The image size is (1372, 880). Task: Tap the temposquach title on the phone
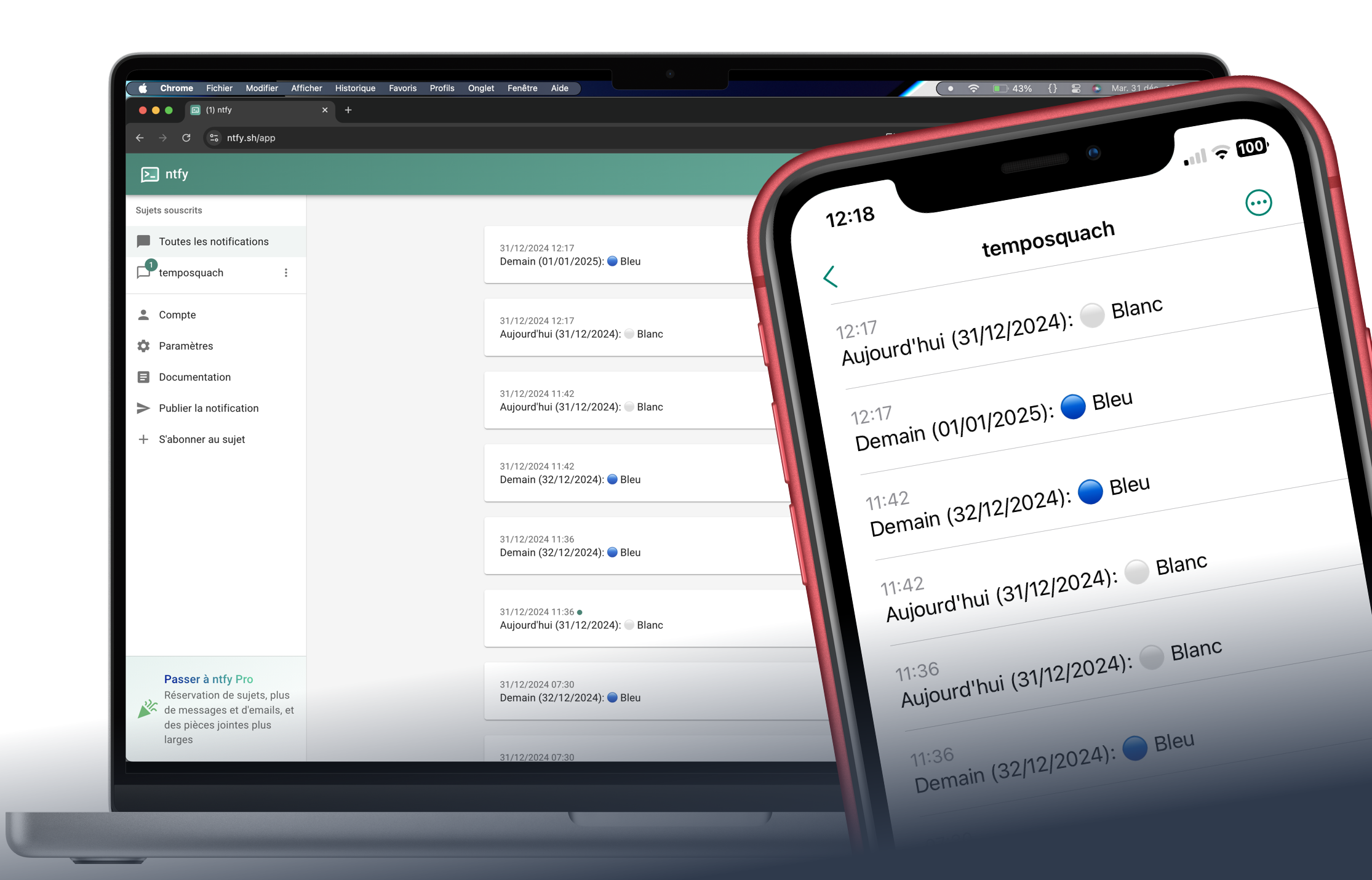pyautogui.click(x=1048, y=239)
